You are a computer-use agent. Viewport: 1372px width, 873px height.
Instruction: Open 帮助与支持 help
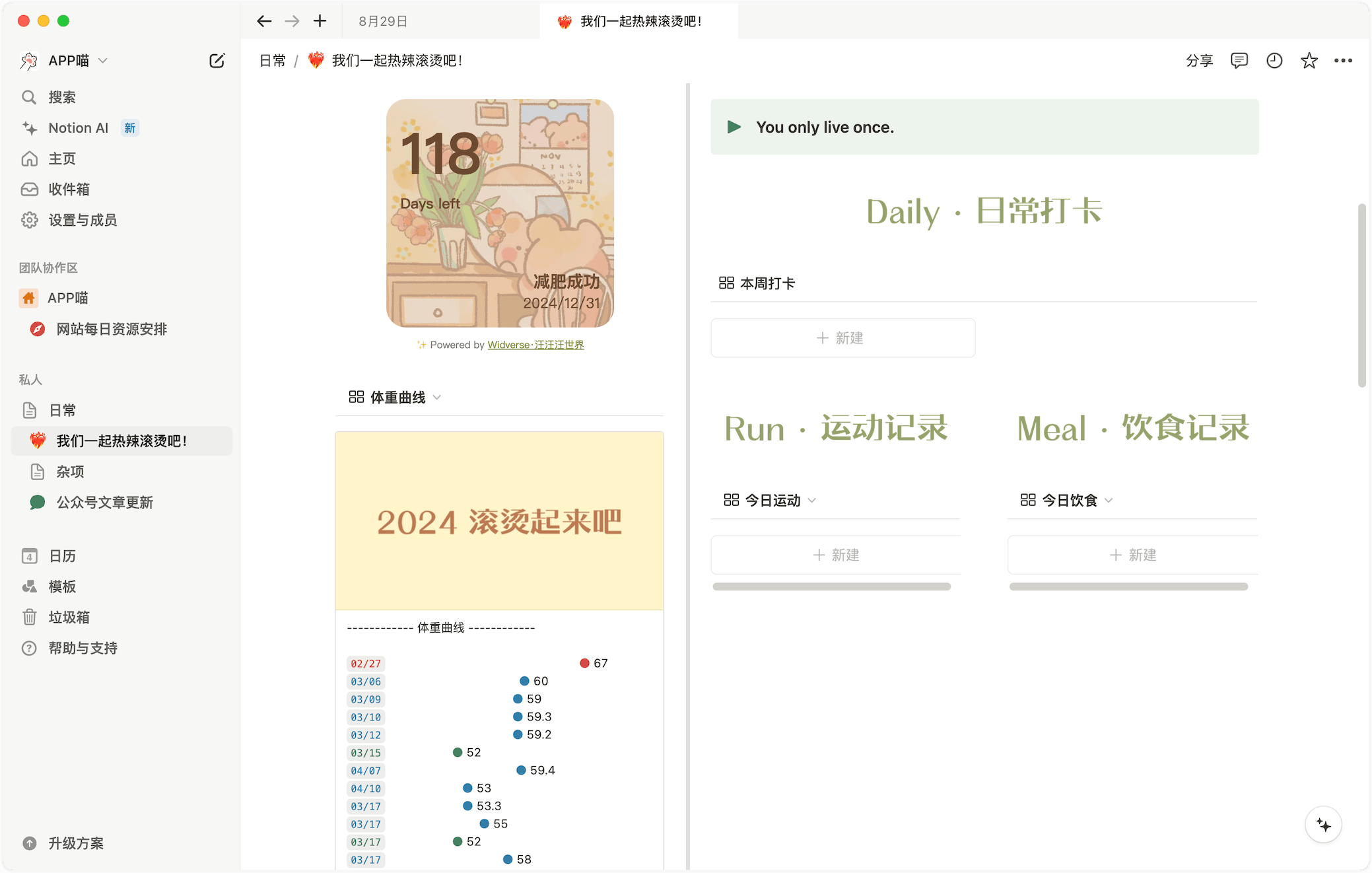[82, 648]
